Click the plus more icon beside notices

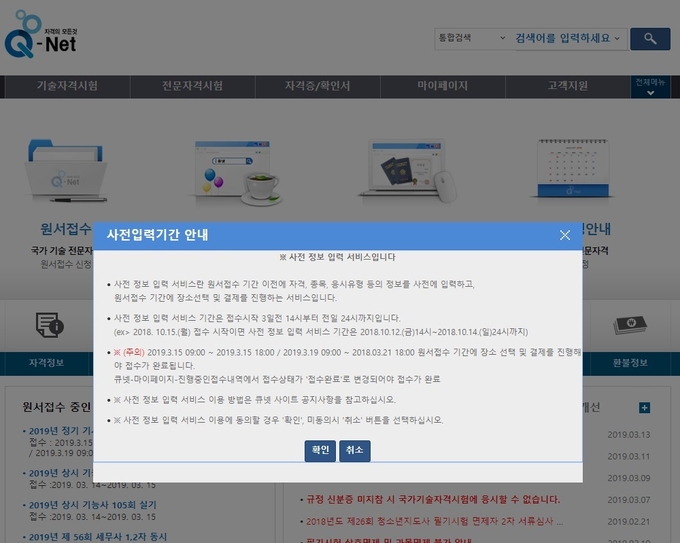(x=644, y=408)
